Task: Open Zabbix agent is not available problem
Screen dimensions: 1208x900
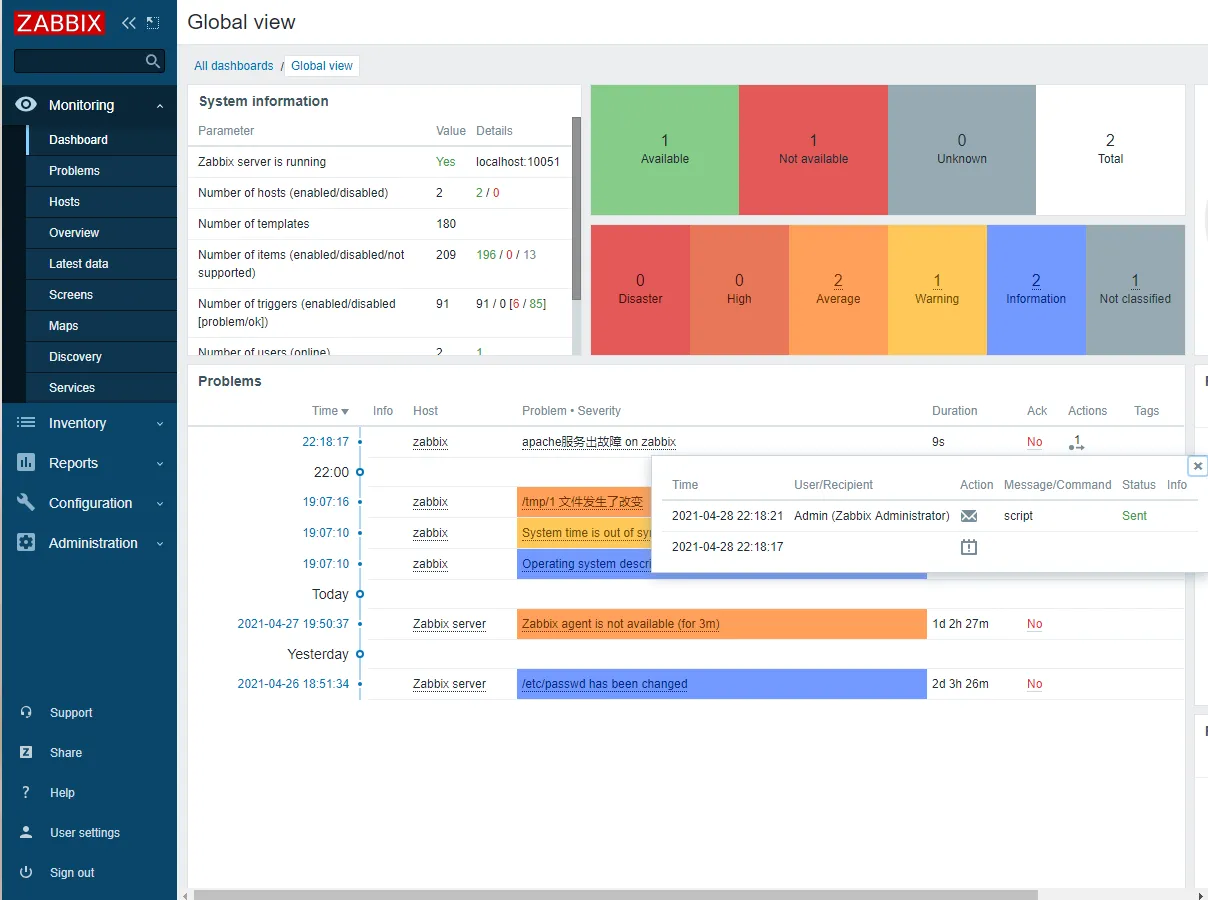Action: click(620, 624)
